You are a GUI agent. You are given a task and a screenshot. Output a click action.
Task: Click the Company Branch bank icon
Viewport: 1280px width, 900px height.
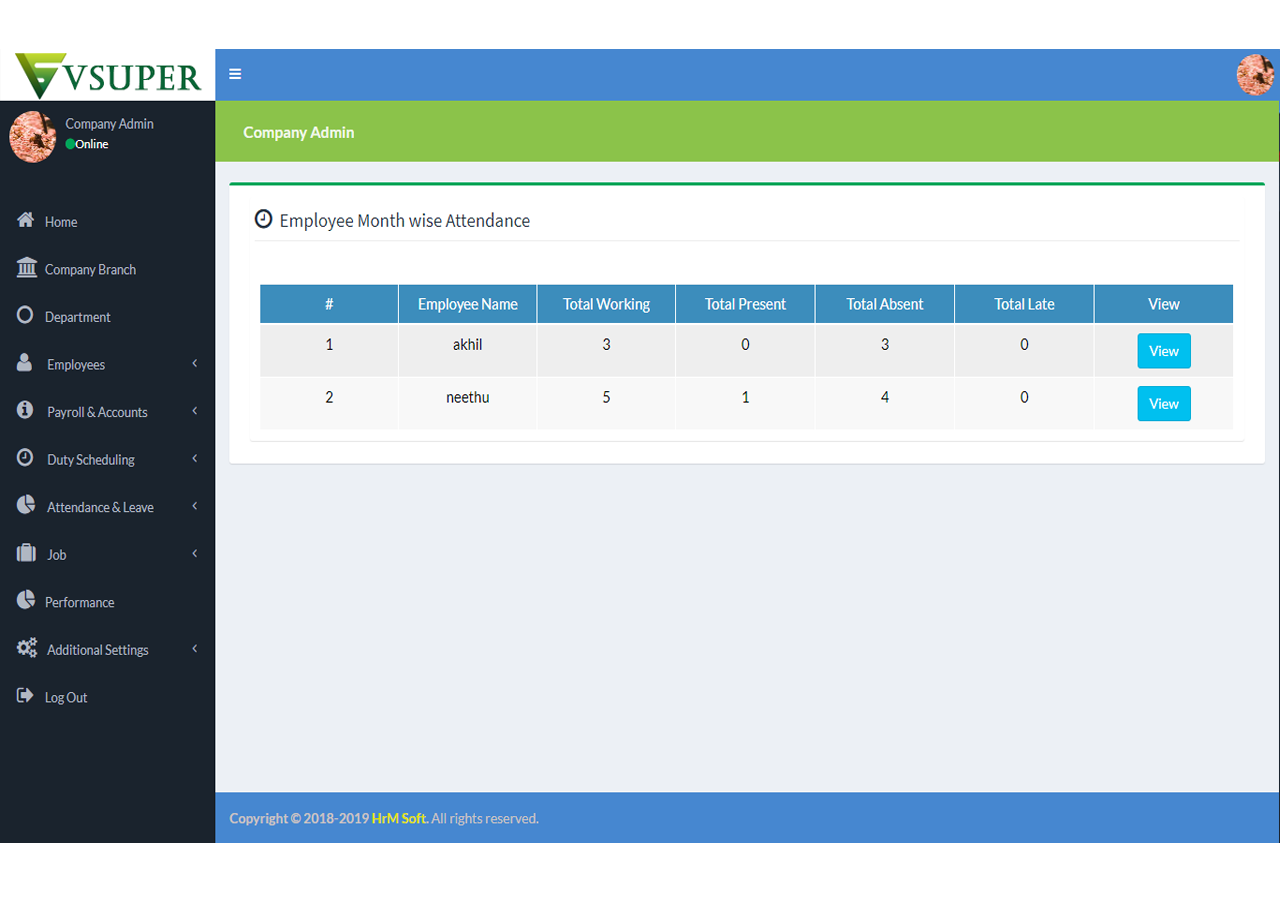click(27, 268)
